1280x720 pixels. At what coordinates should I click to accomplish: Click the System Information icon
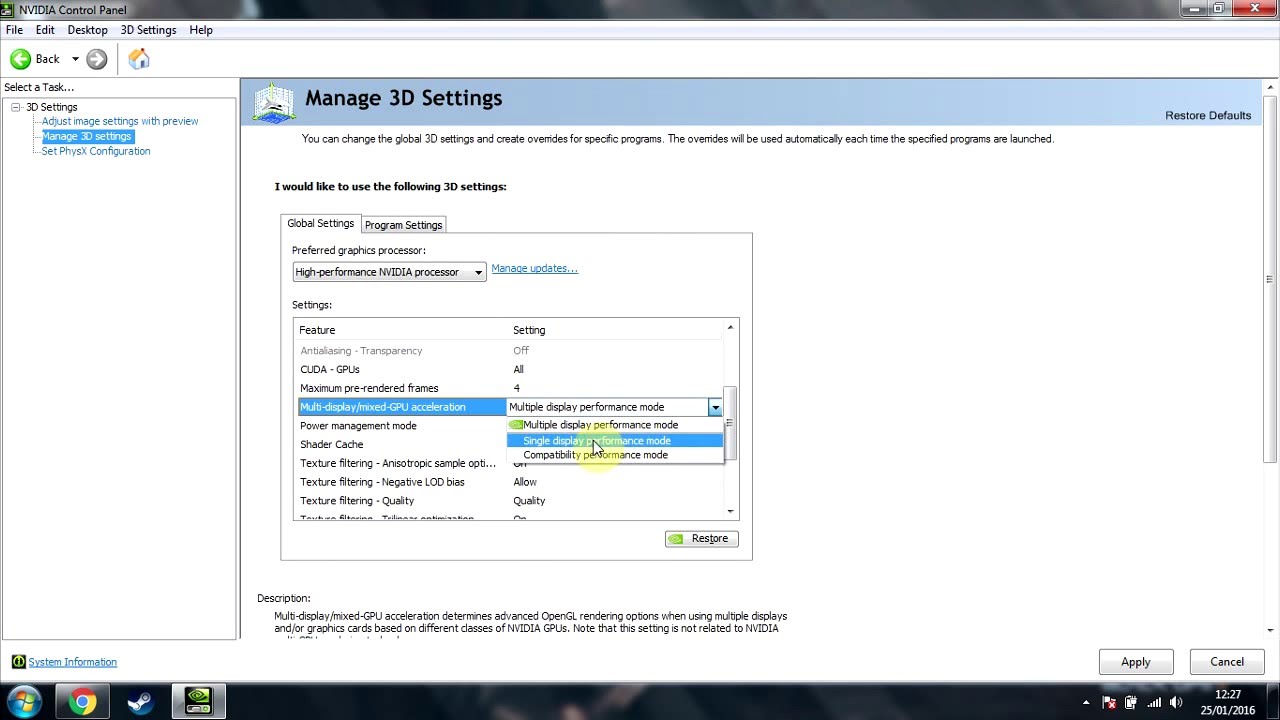pyautogui.click(x=18, y=662)
